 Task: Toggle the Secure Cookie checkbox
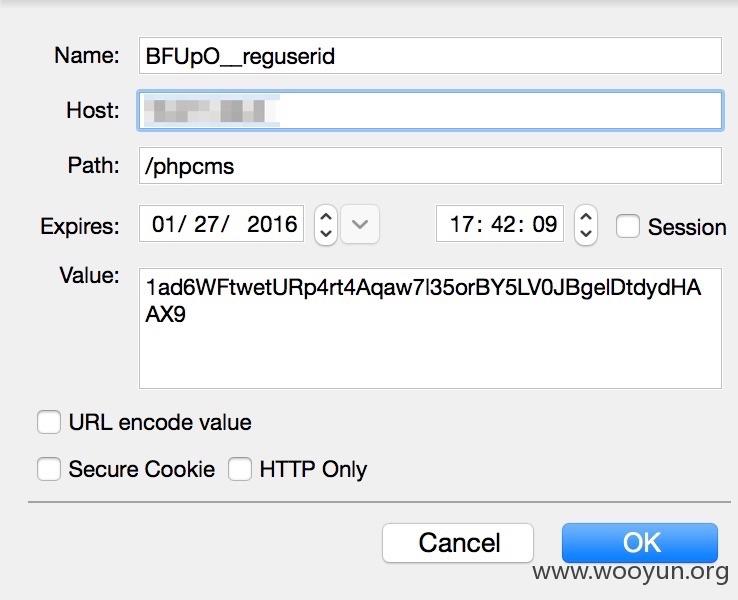(x=49, y=469)
